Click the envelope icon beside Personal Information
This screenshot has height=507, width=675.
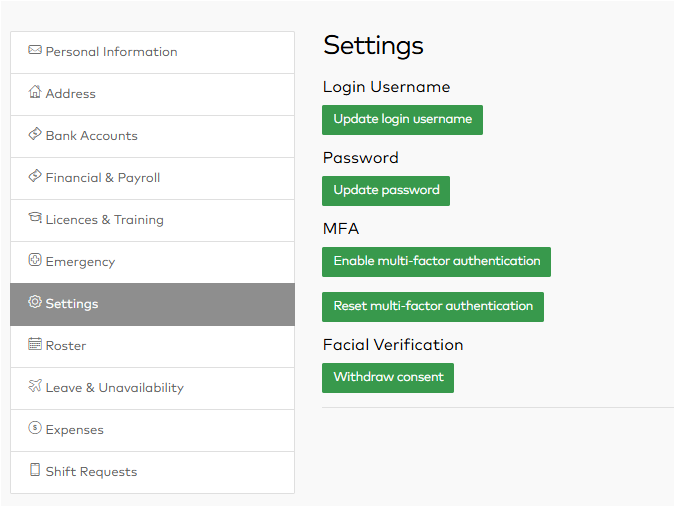35,50
